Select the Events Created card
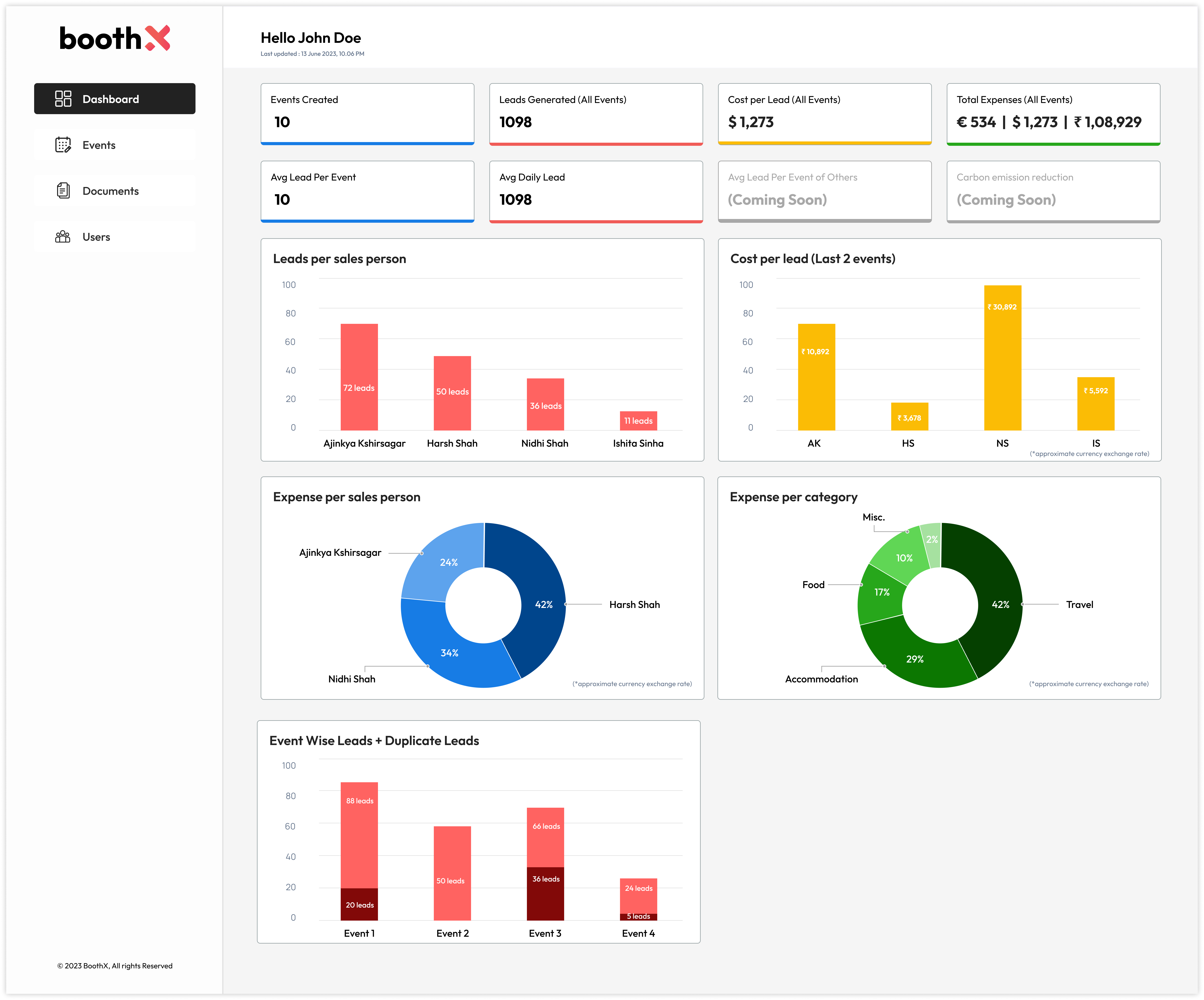This screenshot has height=1000, width=1204. (x=367, y=114)
